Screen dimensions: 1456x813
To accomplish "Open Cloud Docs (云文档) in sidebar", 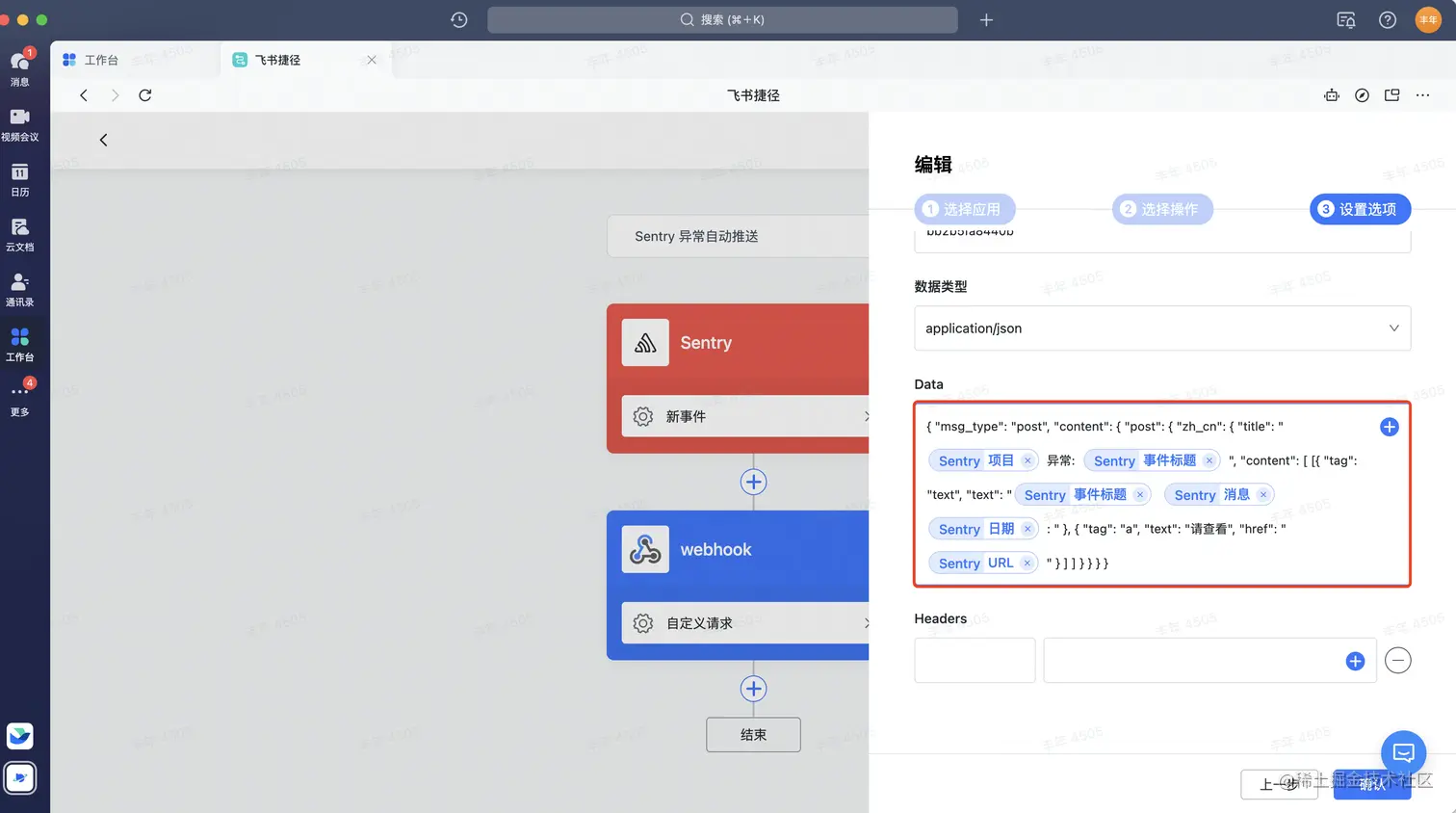I will pos(19,234).
